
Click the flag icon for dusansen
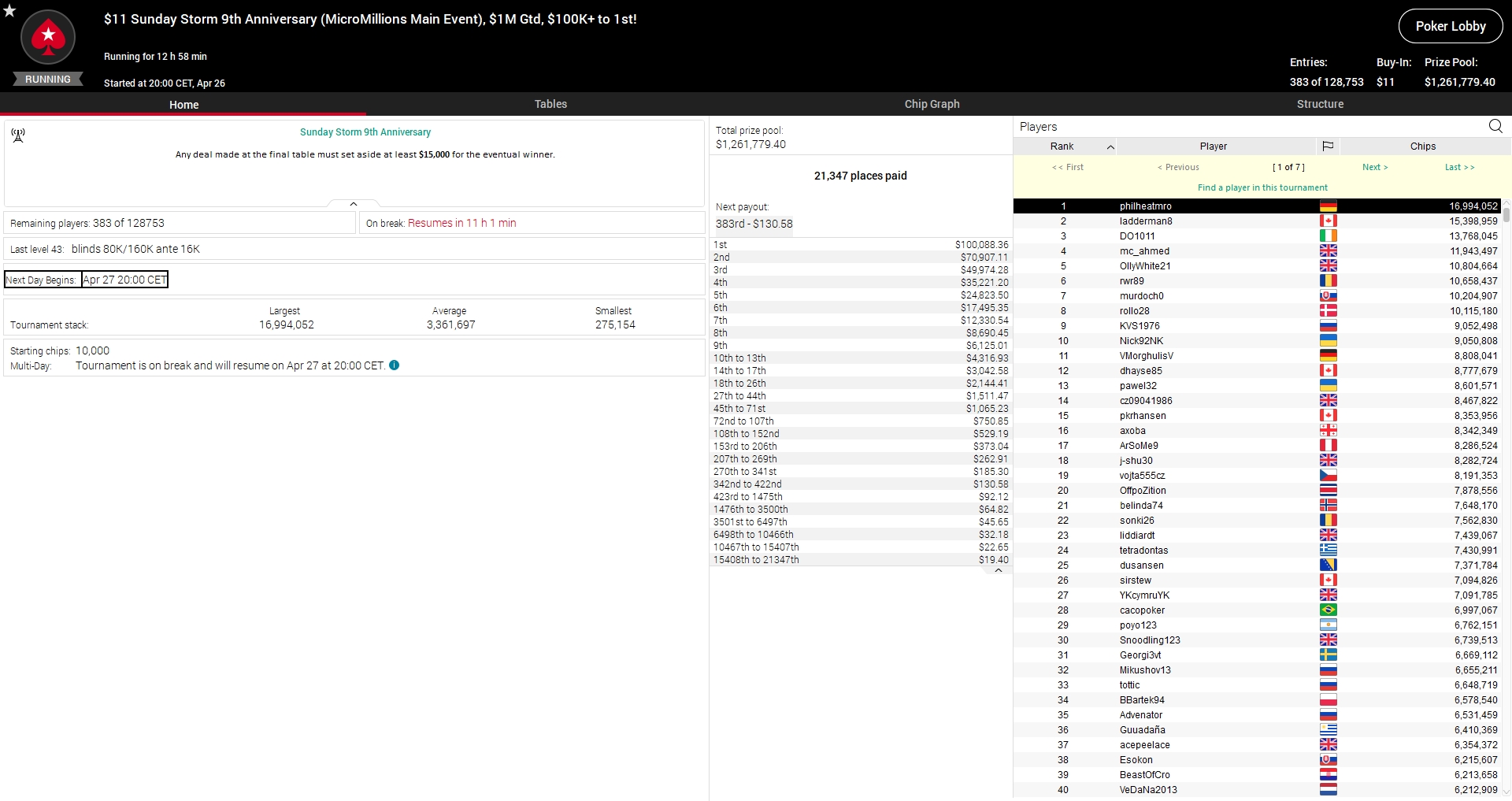[x=1328, y=566]
